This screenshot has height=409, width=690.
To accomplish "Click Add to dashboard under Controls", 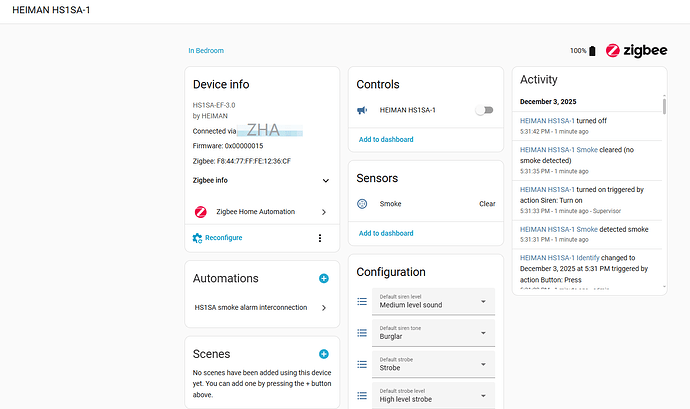I will point(386,140).
